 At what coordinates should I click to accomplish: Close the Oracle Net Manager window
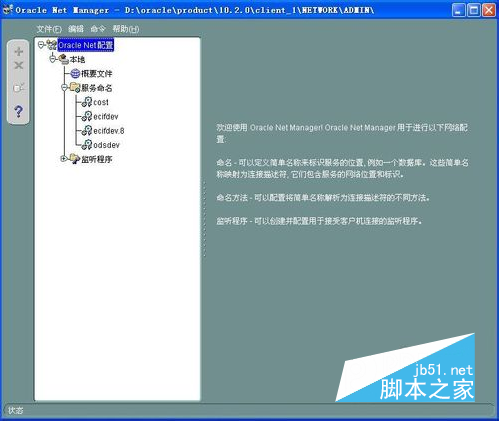tap(489, 10)
